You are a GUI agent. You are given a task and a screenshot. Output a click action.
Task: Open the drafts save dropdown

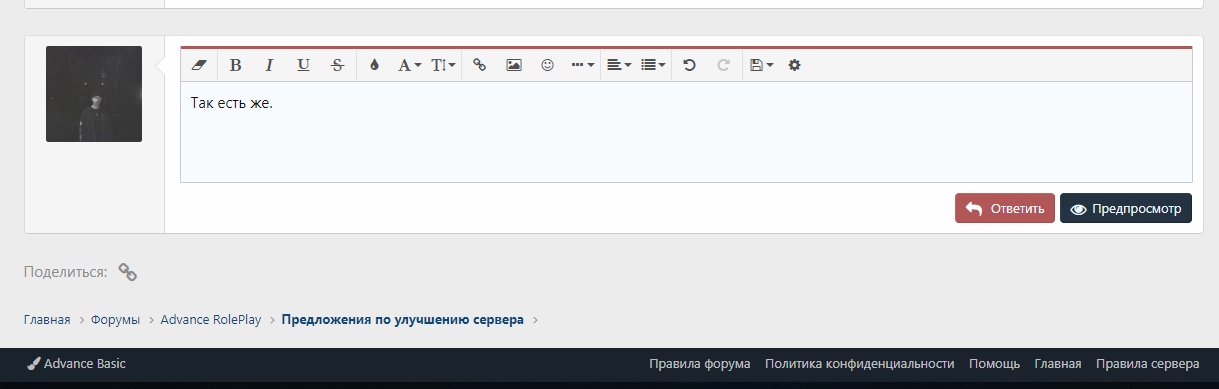click(x=761, y=65)
